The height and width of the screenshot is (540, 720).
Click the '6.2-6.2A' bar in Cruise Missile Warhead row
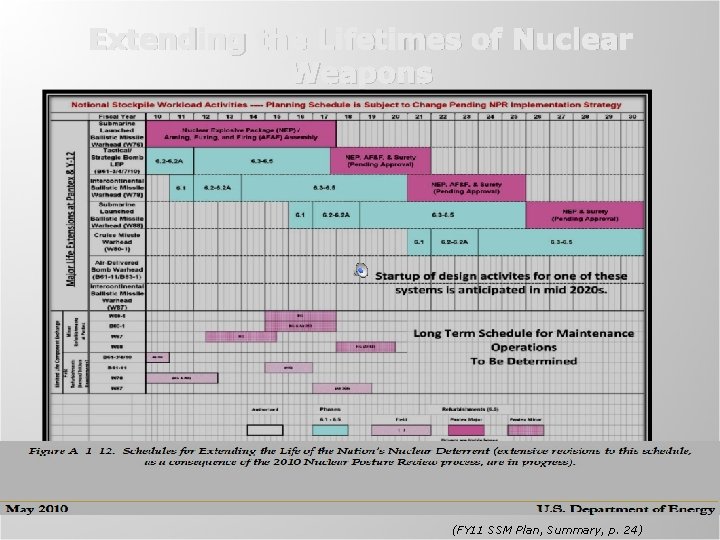point(455,242)
